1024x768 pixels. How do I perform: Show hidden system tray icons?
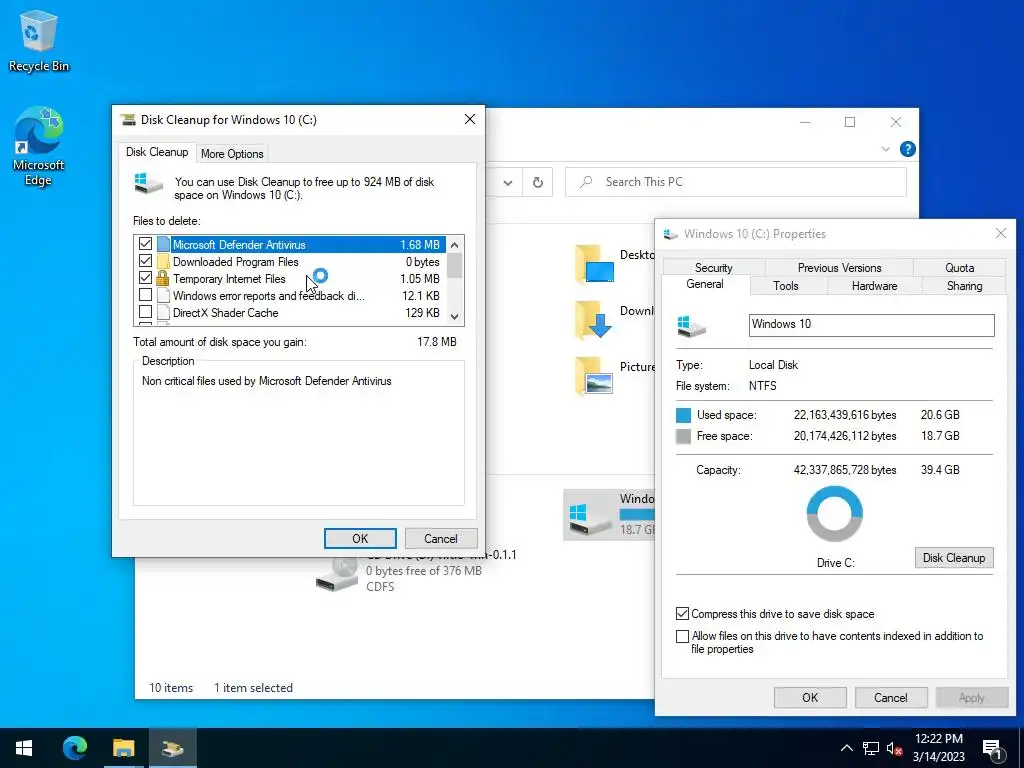point(846,748)
